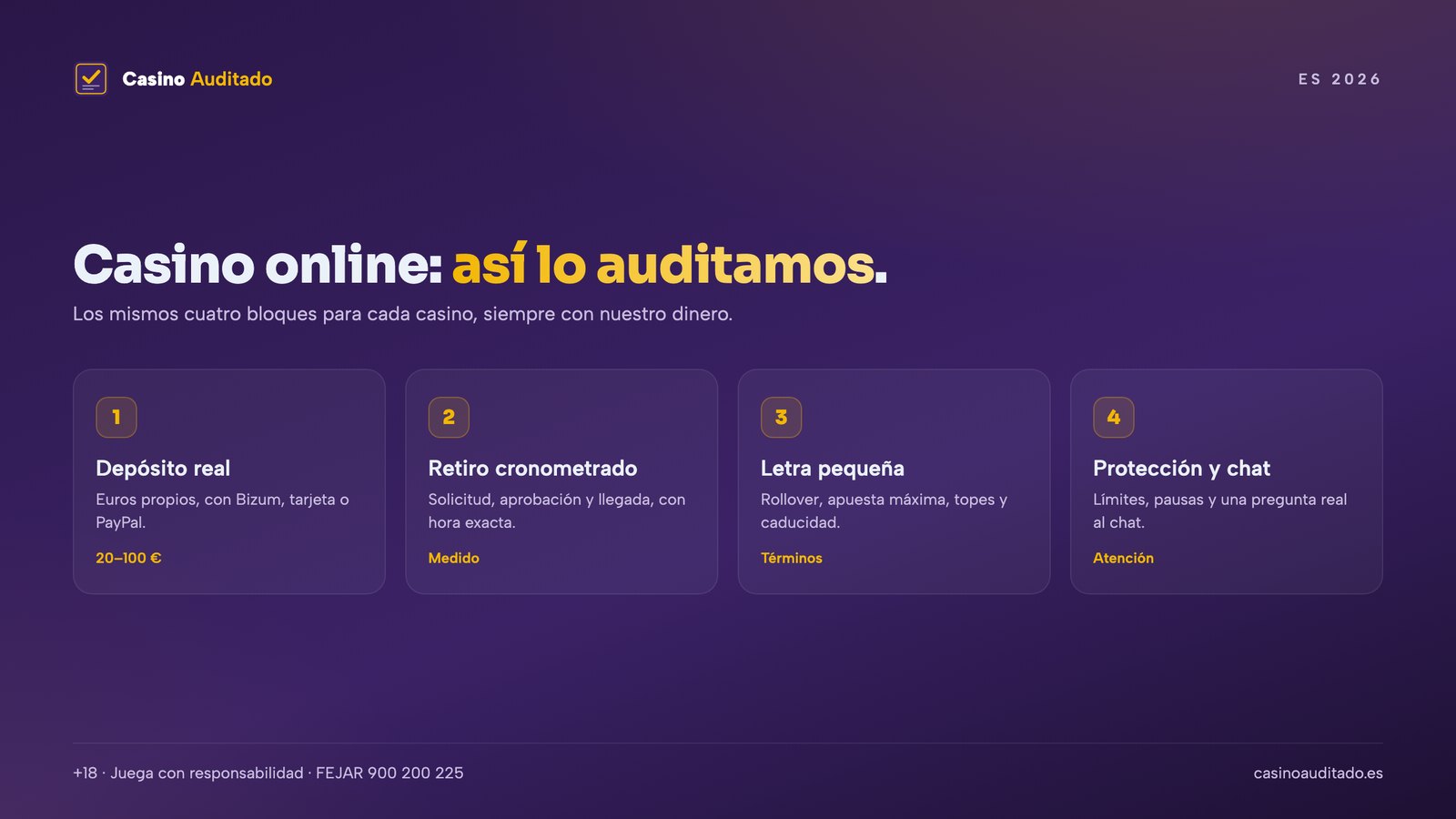This screenshot has height=819, width=1456.
Task: Select the 'Letra pequeña' card title
Action: pyautogui.click(x=833, y=469)
